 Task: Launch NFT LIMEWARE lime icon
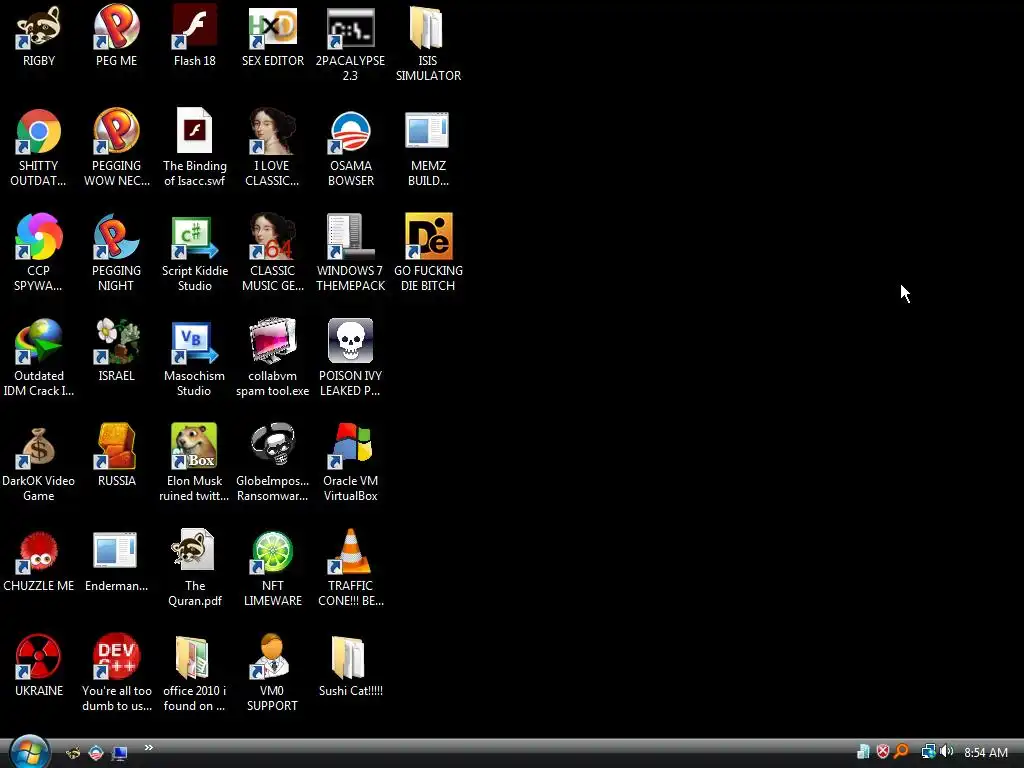[x=272, y=551]
